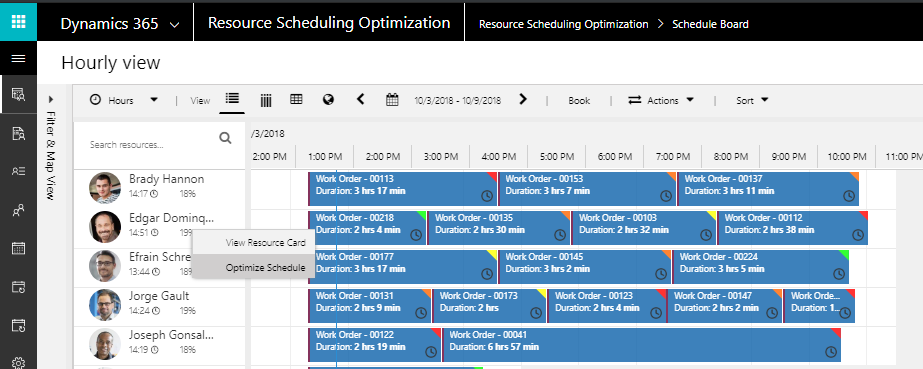The width and height of the screenshot is (923, 369).
Task: Open the Actions dropdown menu
Action: pyautogui.click(x=661, y=100)
